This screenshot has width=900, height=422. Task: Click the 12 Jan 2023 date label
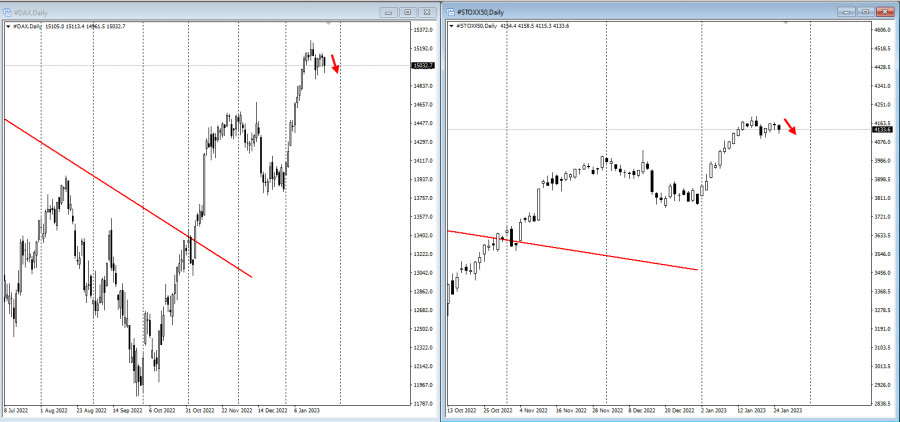(x=751, y=411)
